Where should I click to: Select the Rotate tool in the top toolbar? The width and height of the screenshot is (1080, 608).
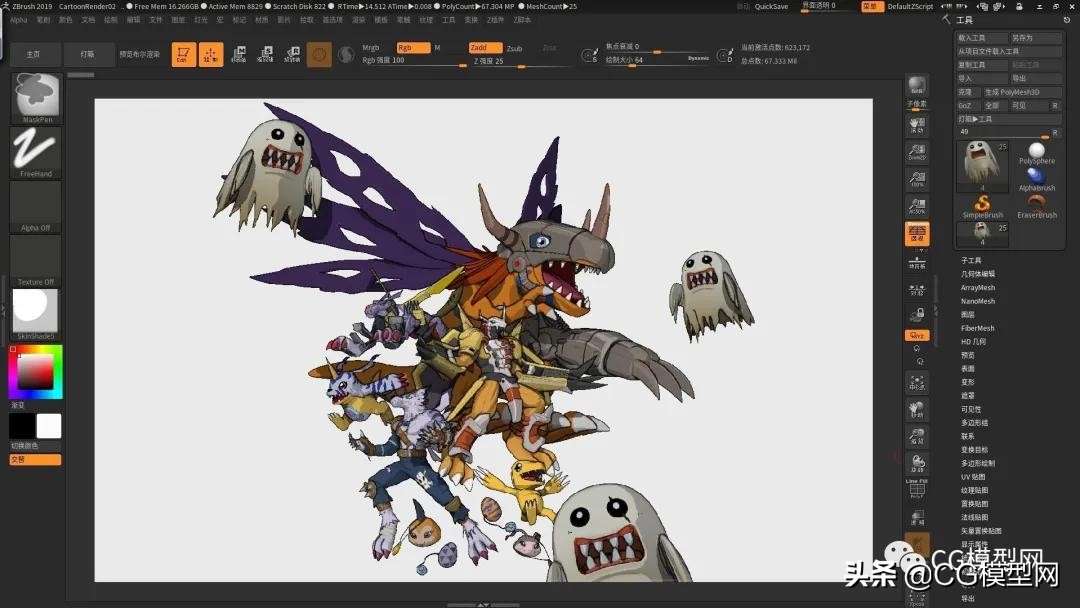click(294, 53)
